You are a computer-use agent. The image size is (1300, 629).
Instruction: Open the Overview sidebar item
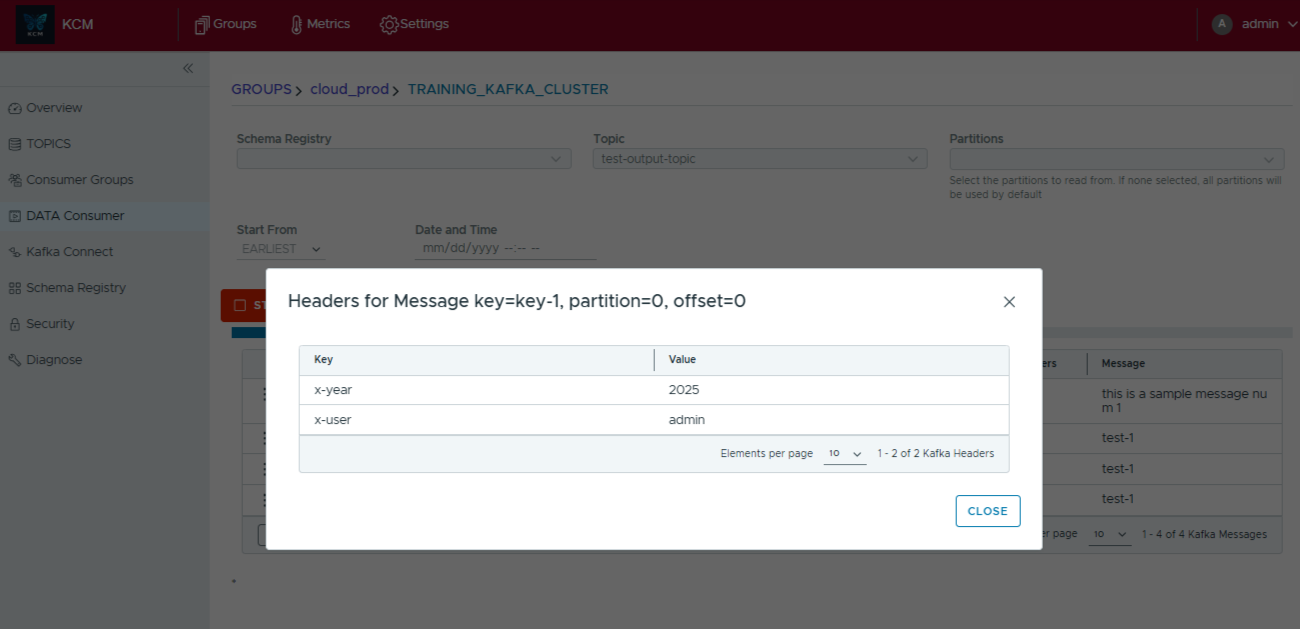[54, 108]
